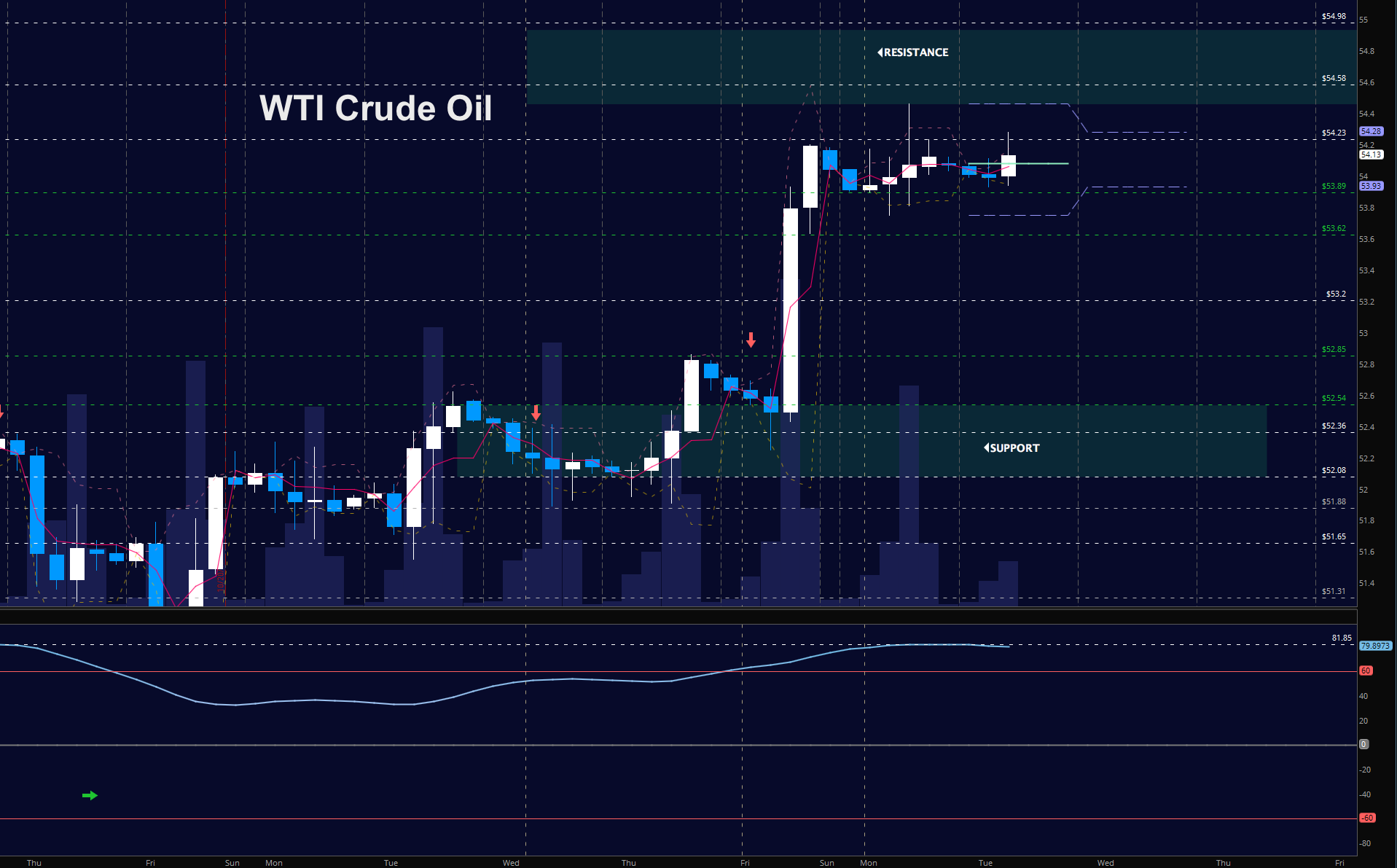Screen dimensions: 1397x868
Task: Click the $51.65 price level label
Action: [x=1334, y=536]
